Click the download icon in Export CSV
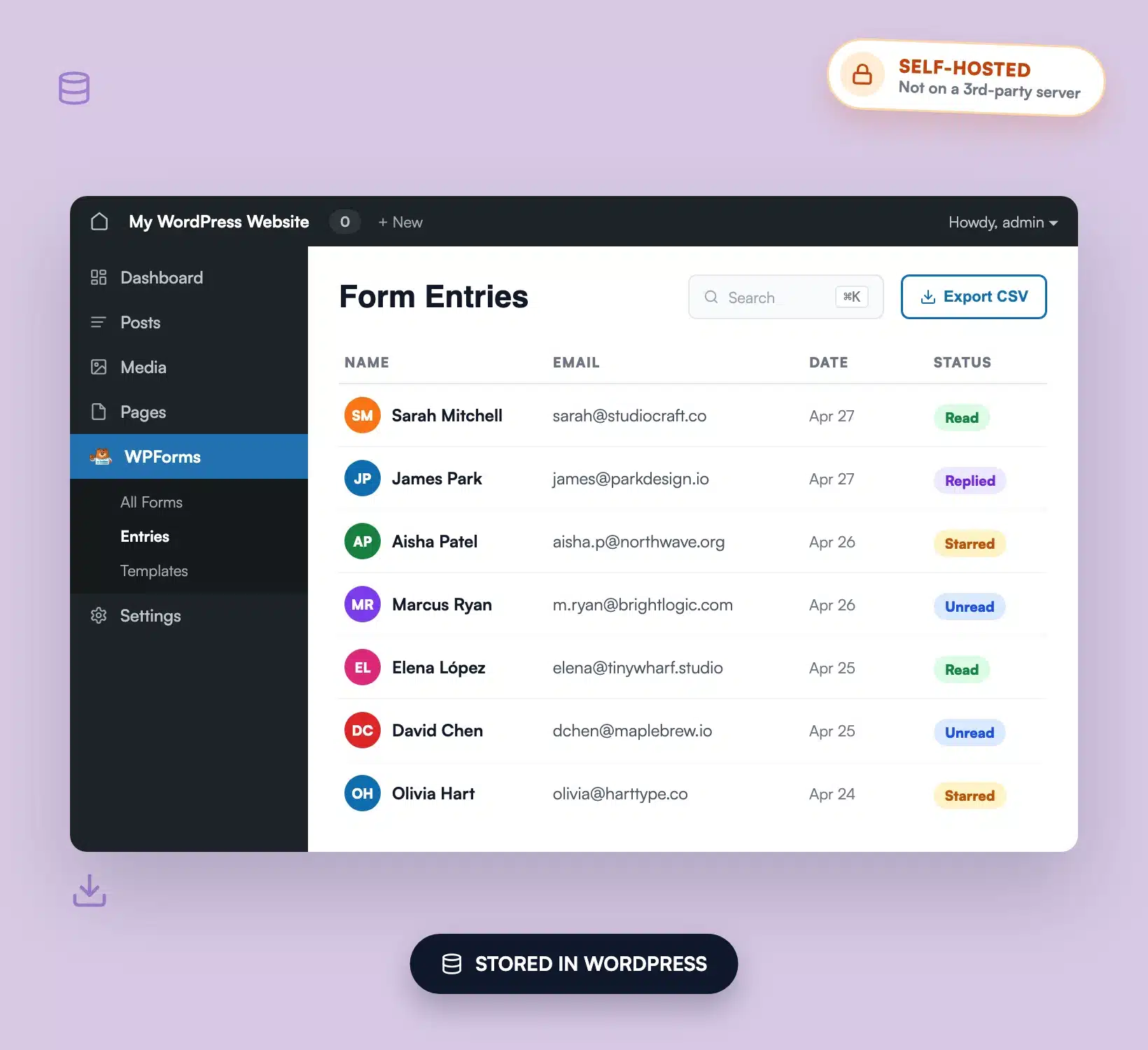 928,297
